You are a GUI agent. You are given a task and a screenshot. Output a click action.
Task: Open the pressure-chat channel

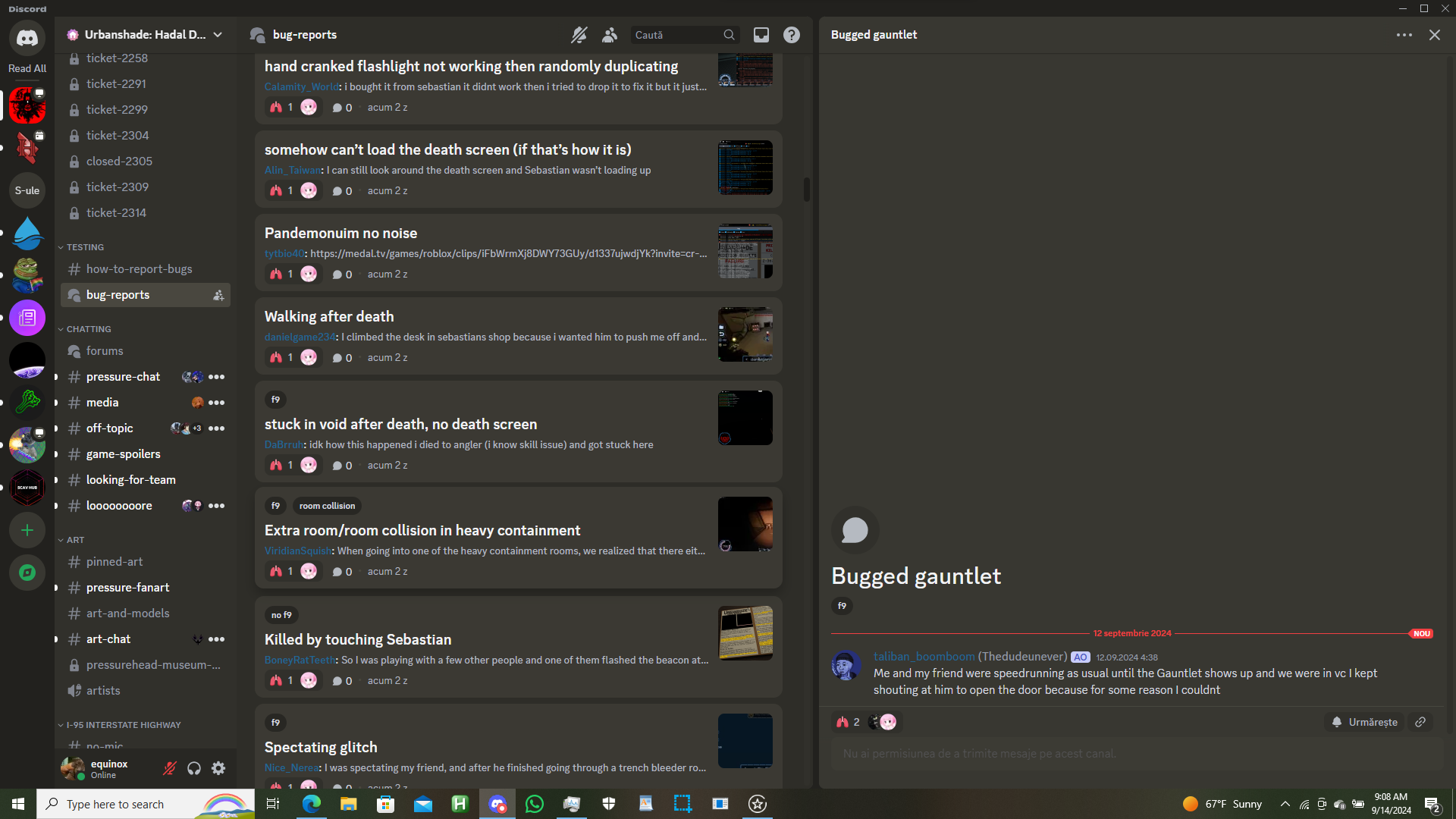(123, 377)
